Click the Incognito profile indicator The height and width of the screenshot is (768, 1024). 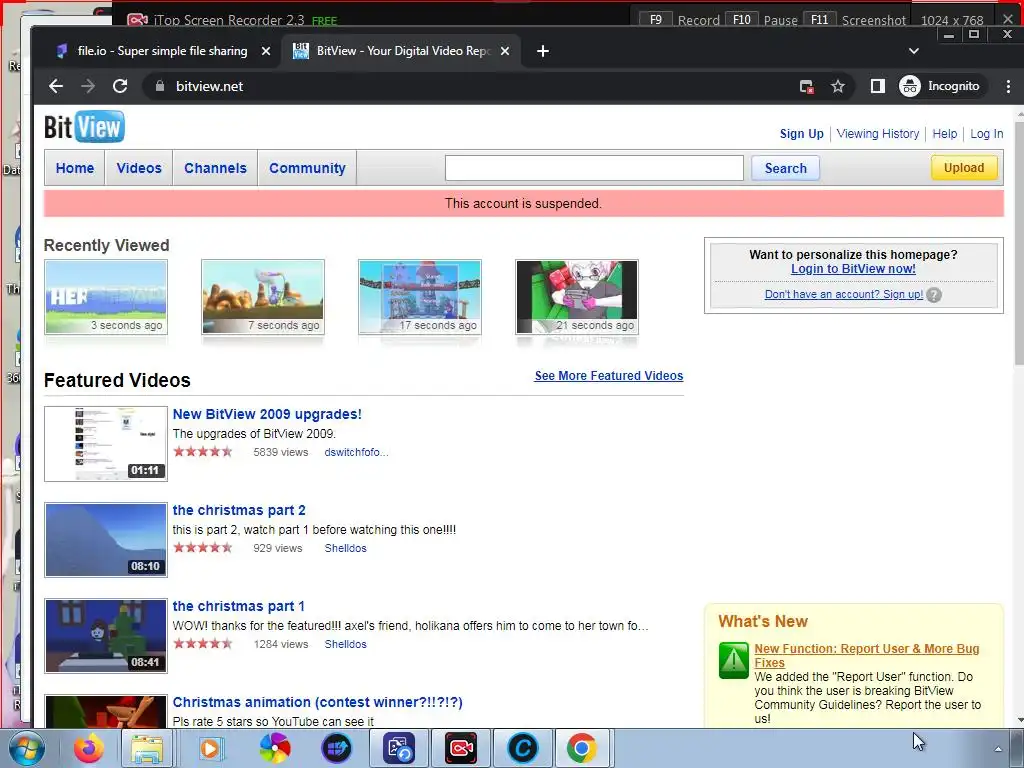click(x=940, y=86)
